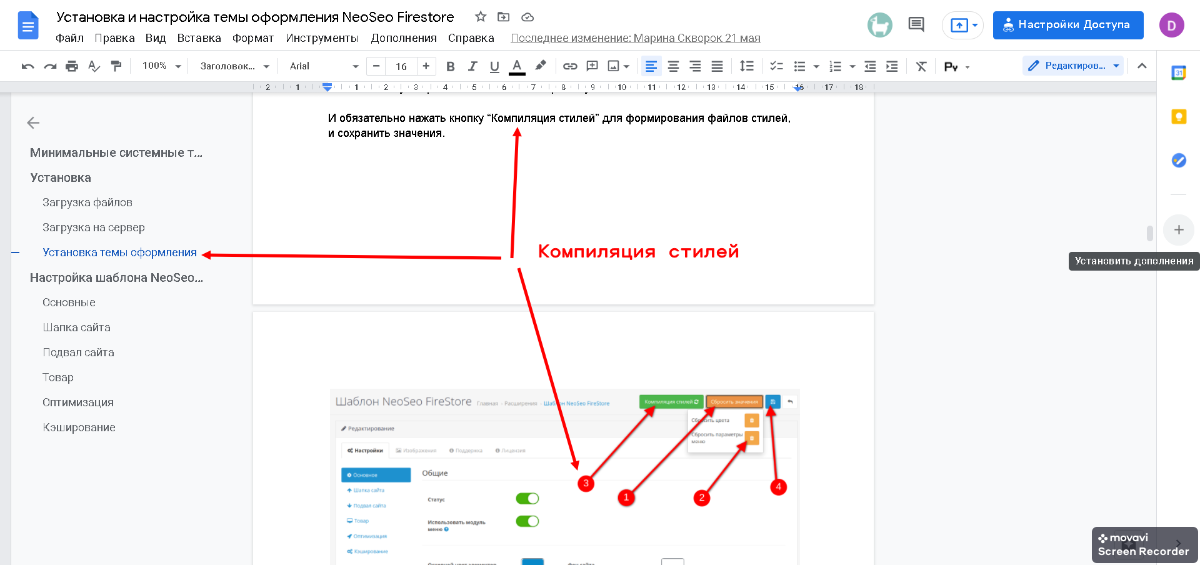
Task: Open the Формат menu
Action: pos(252,38)
